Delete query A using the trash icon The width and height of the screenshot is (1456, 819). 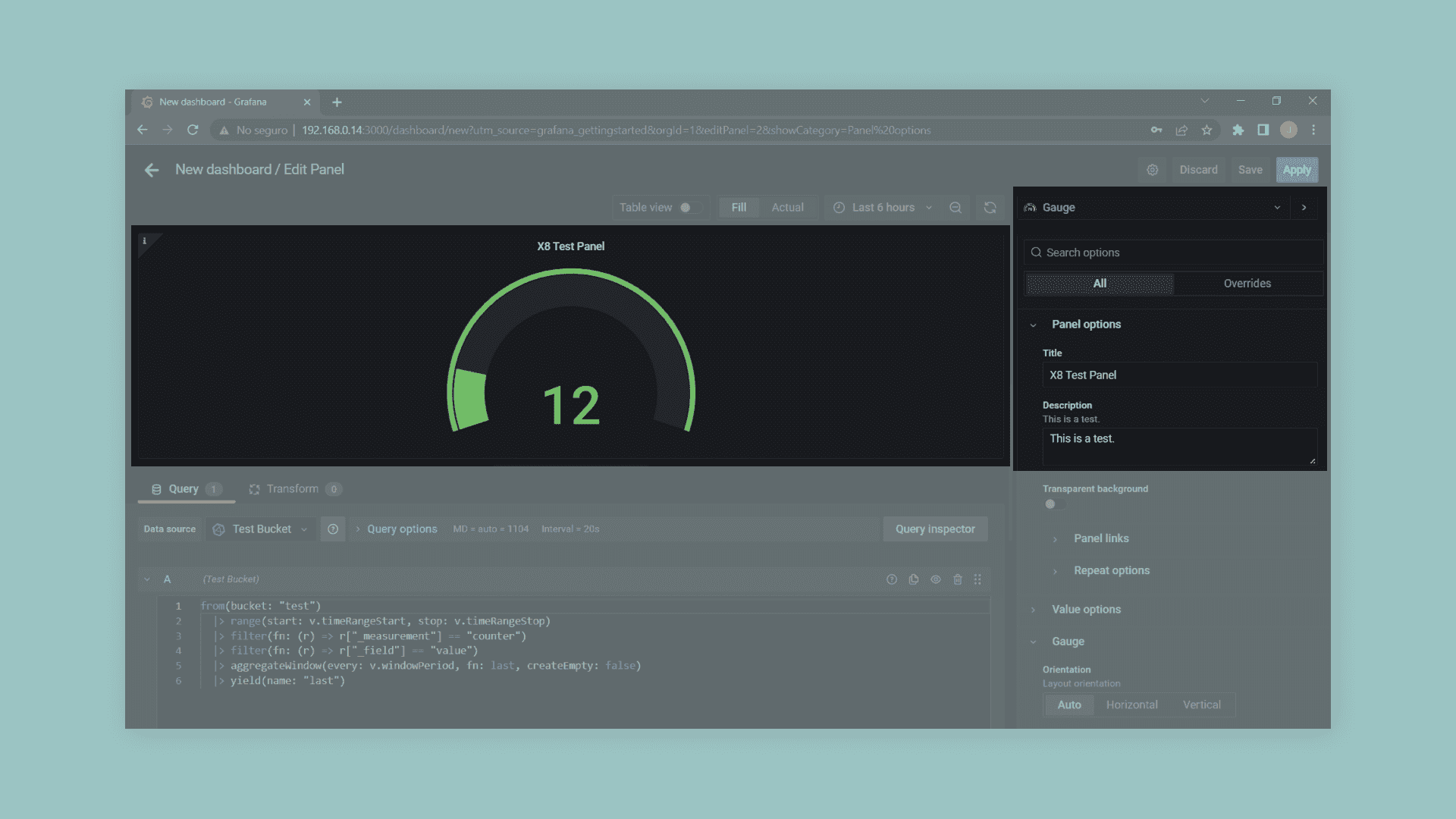958,579
